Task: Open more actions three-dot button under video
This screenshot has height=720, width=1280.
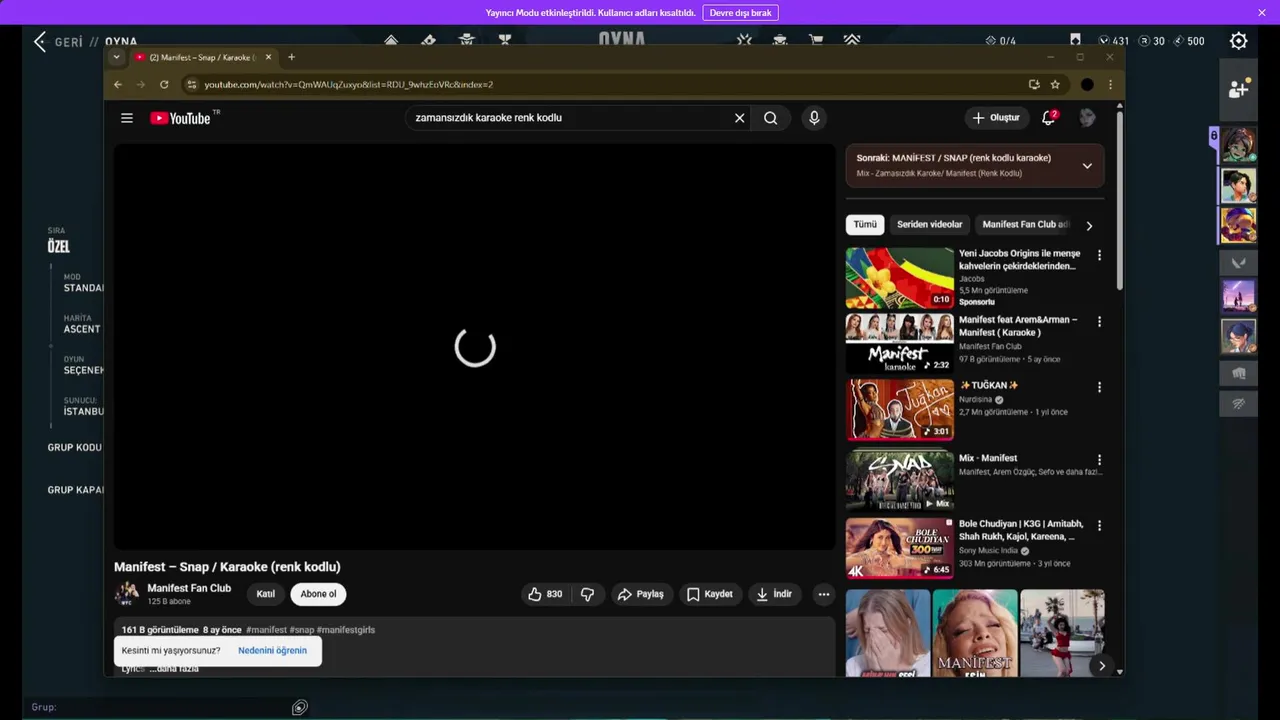Action: point(824,594)
